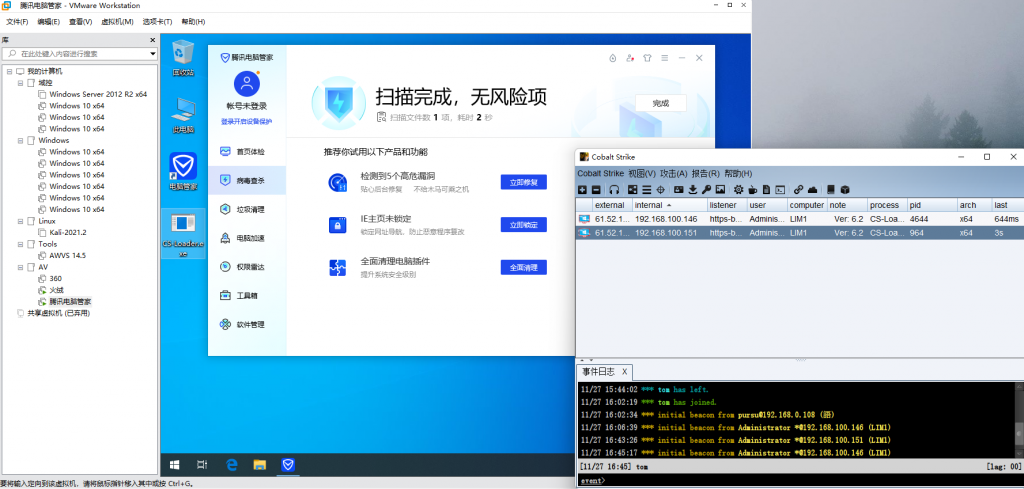The height and width of the screenshot is (489, 1024).
Task: Switch to target table crosshair icon
Action: point(660,190)
